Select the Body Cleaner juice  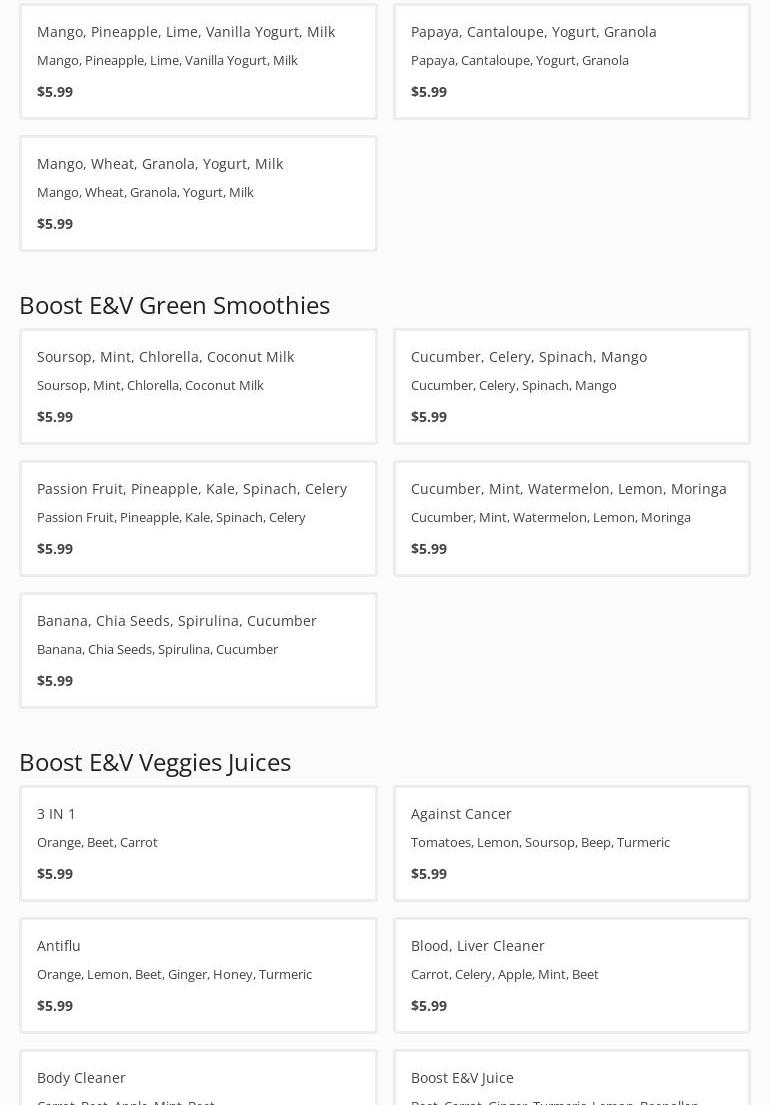[x=81, y=1078]
